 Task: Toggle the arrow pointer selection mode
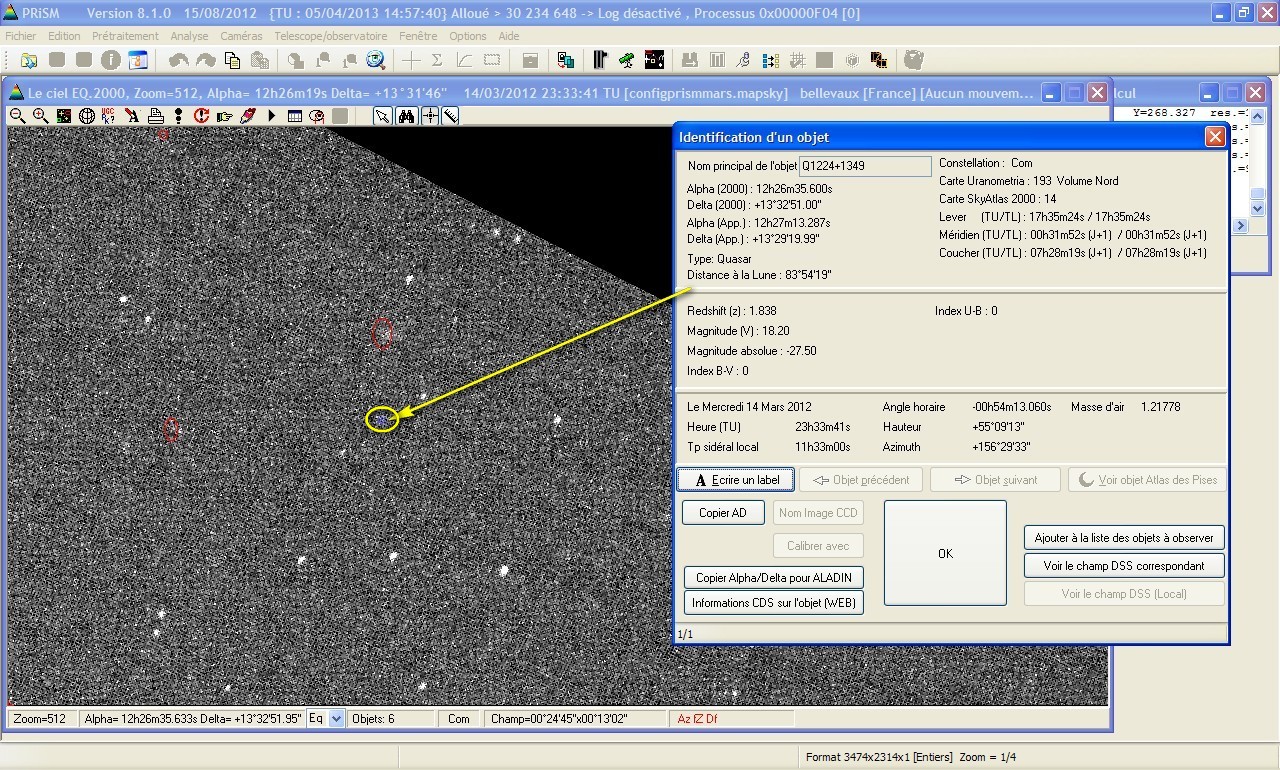(382, 116)
